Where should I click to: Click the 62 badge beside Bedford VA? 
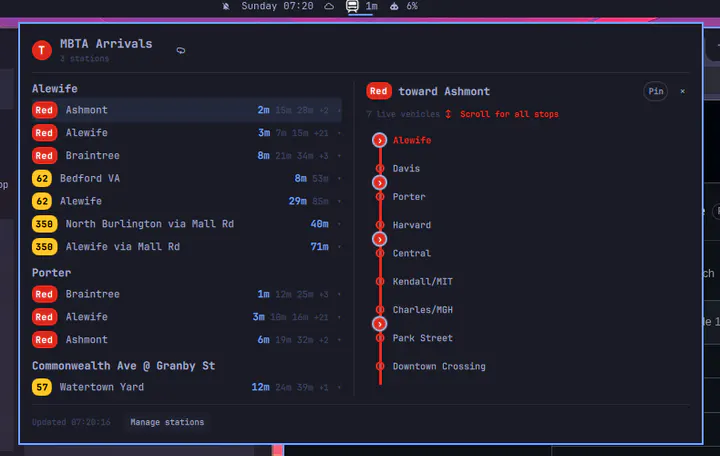[42, 178]
